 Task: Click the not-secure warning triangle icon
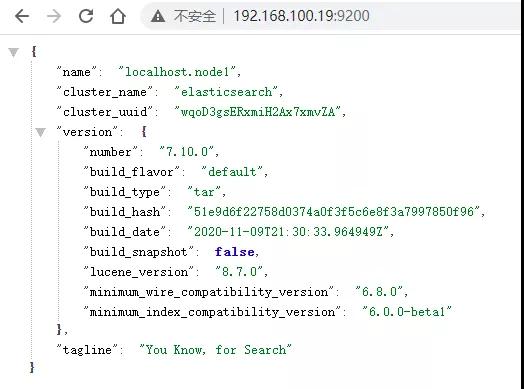[158, 16]
